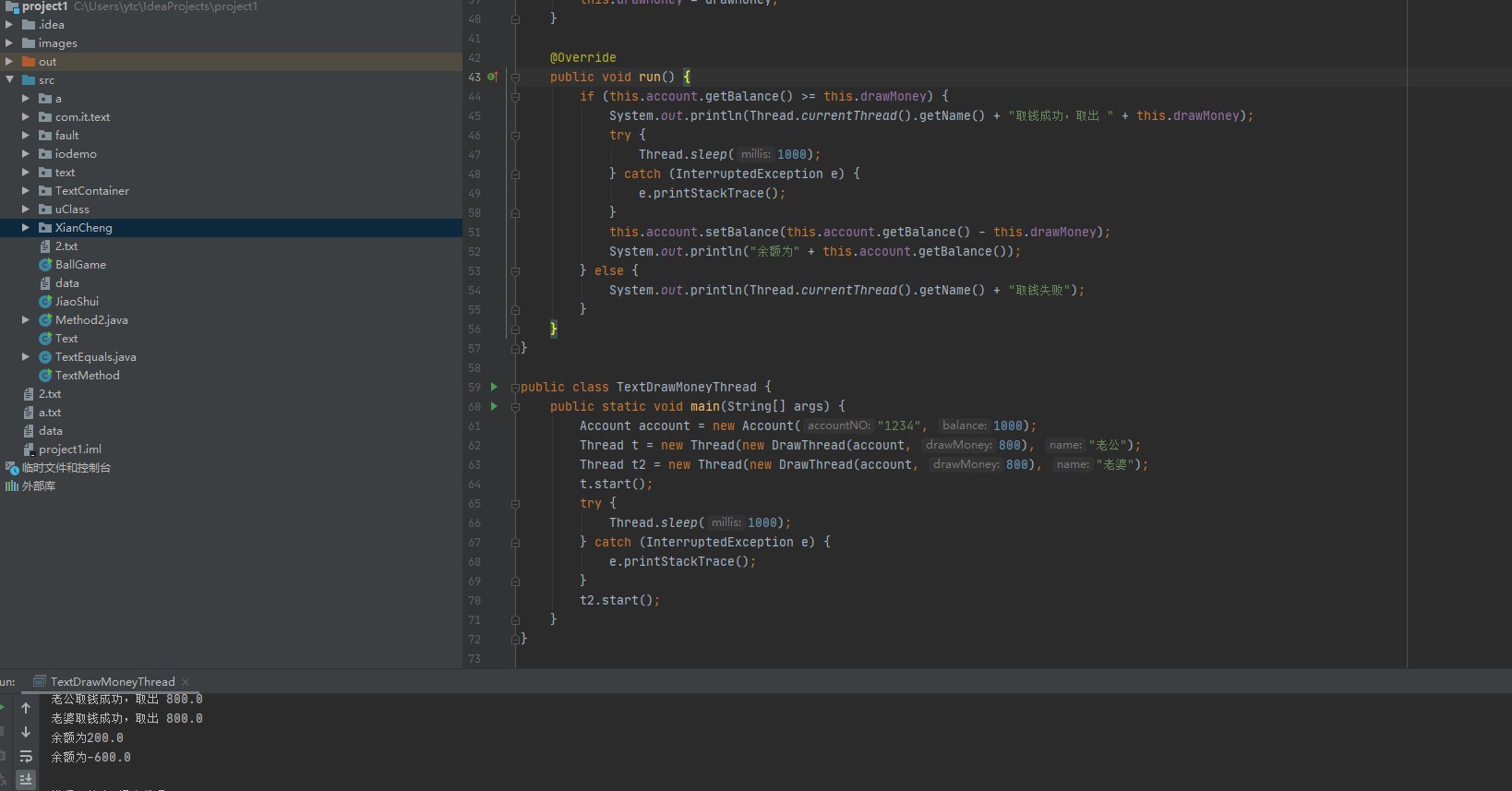Click the project1 root module icon
The height and width of the screenshot is (791, 1512).
point(12,6)
